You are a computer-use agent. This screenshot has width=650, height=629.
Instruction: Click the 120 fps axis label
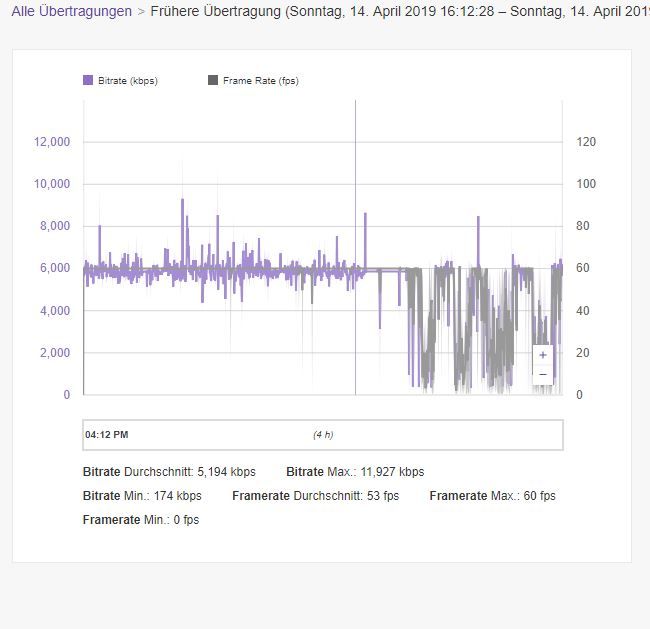point(586,142)
